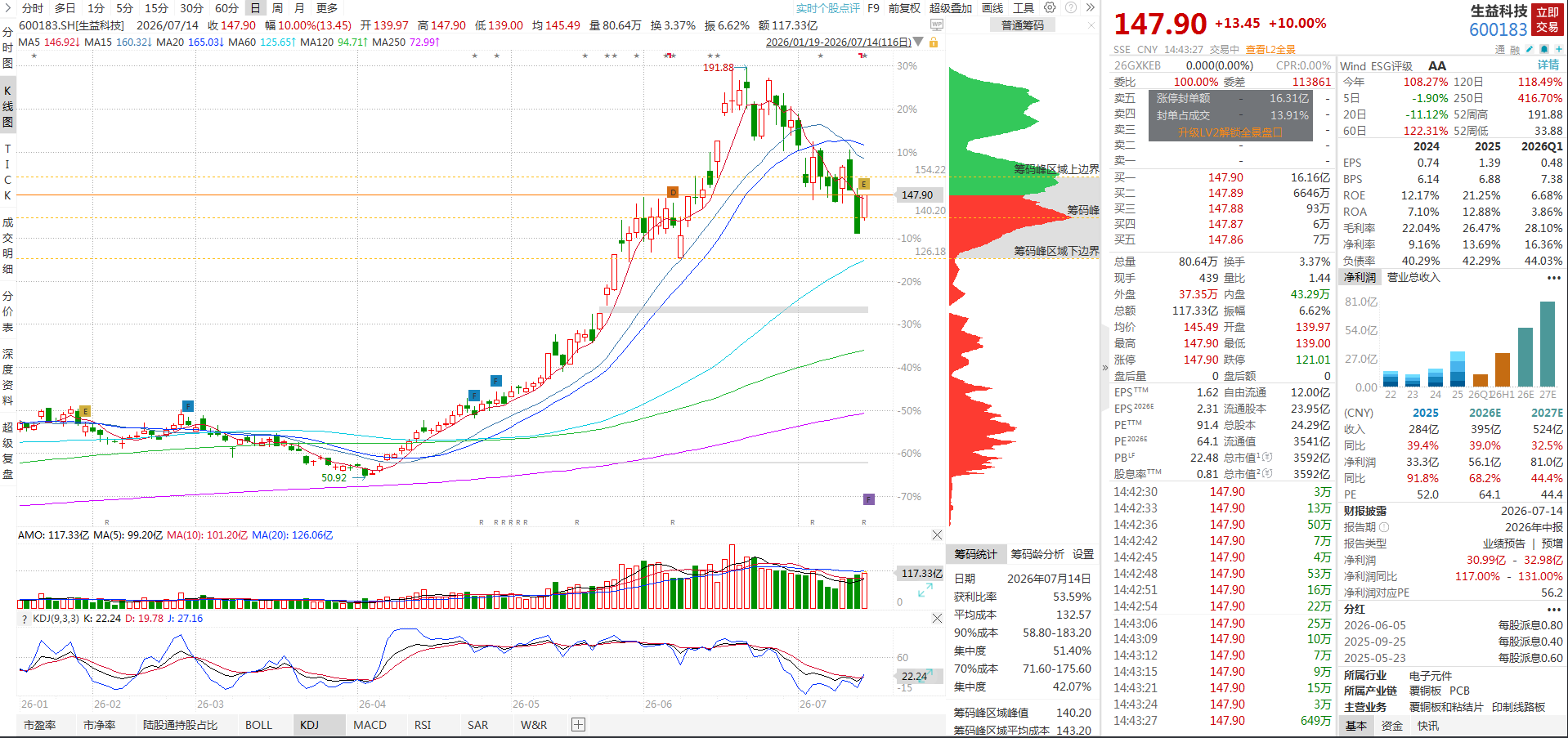Toggle 前复权 price adjustment mode
This screenshot has width=1568, height=738.
coord(904,7)
